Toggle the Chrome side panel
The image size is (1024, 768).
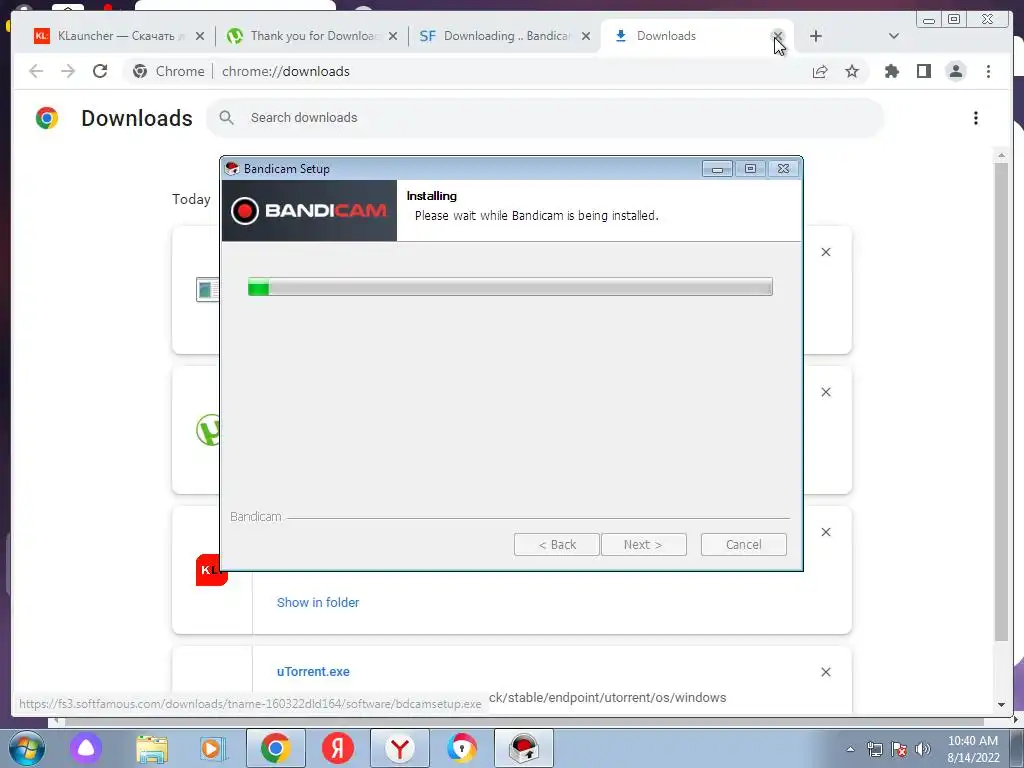click(x=923, y=71)
